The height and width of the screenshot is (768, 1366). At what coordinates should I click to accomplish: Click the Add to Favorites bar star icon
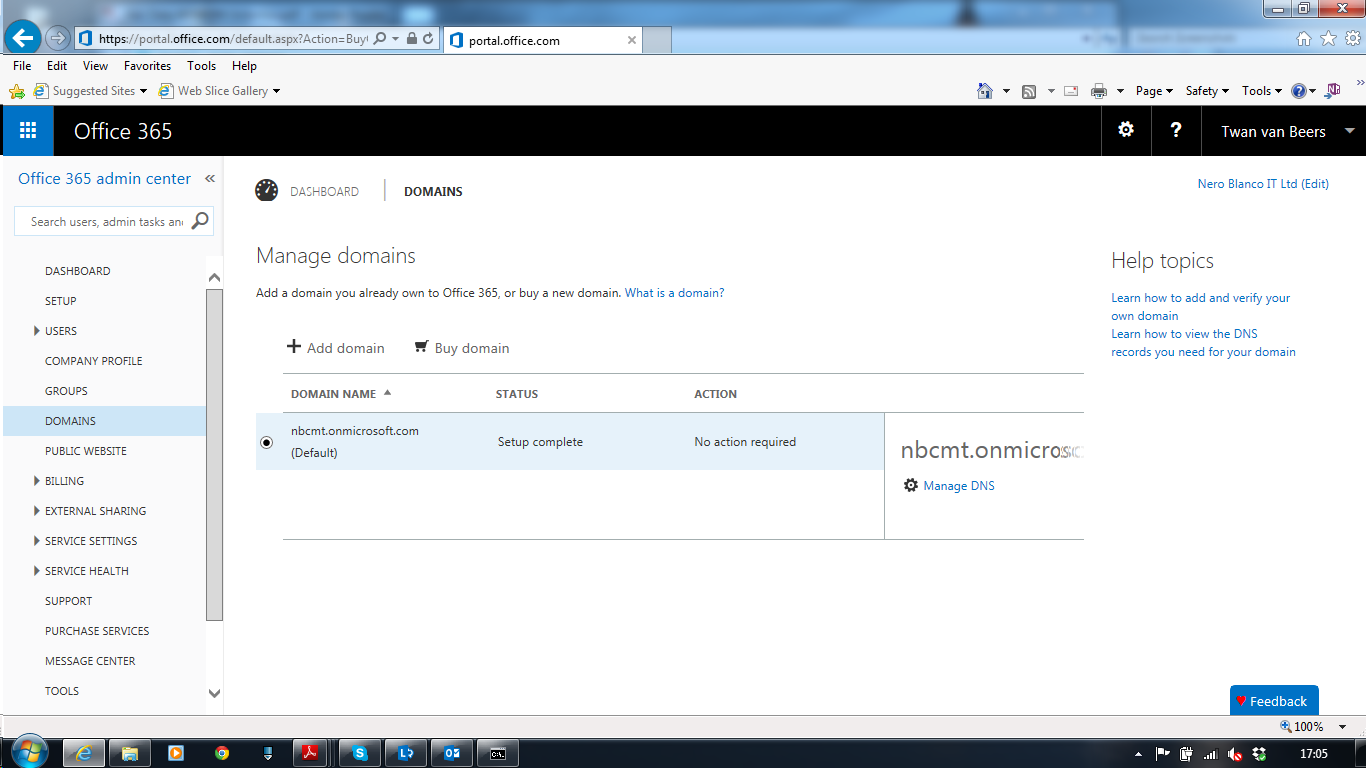pyautogui.click(x=17, y=91)
